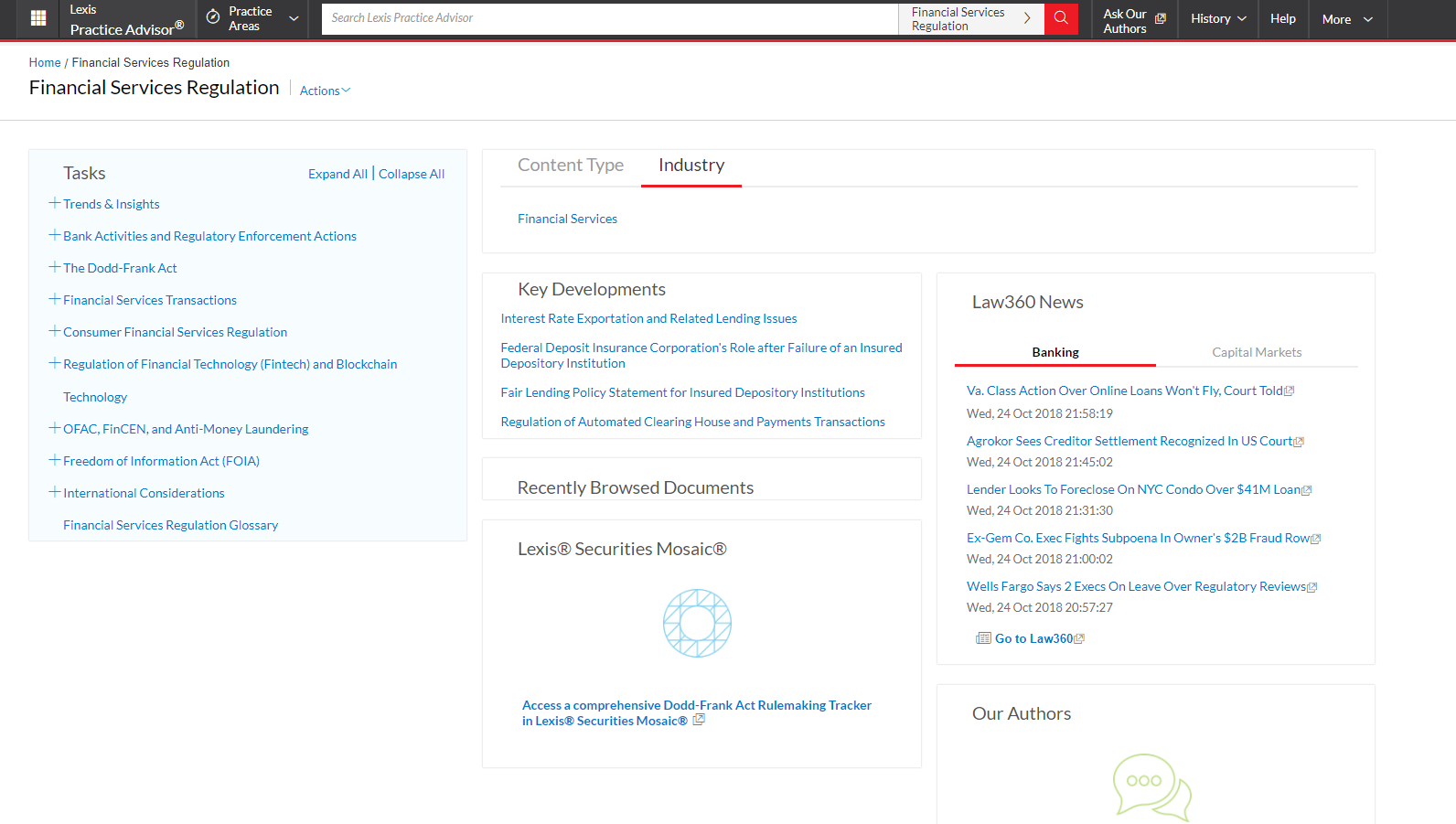The image size is (1456, 824).
Task: Expand The Dodd-Frank Act section
Action: point(55,267)
